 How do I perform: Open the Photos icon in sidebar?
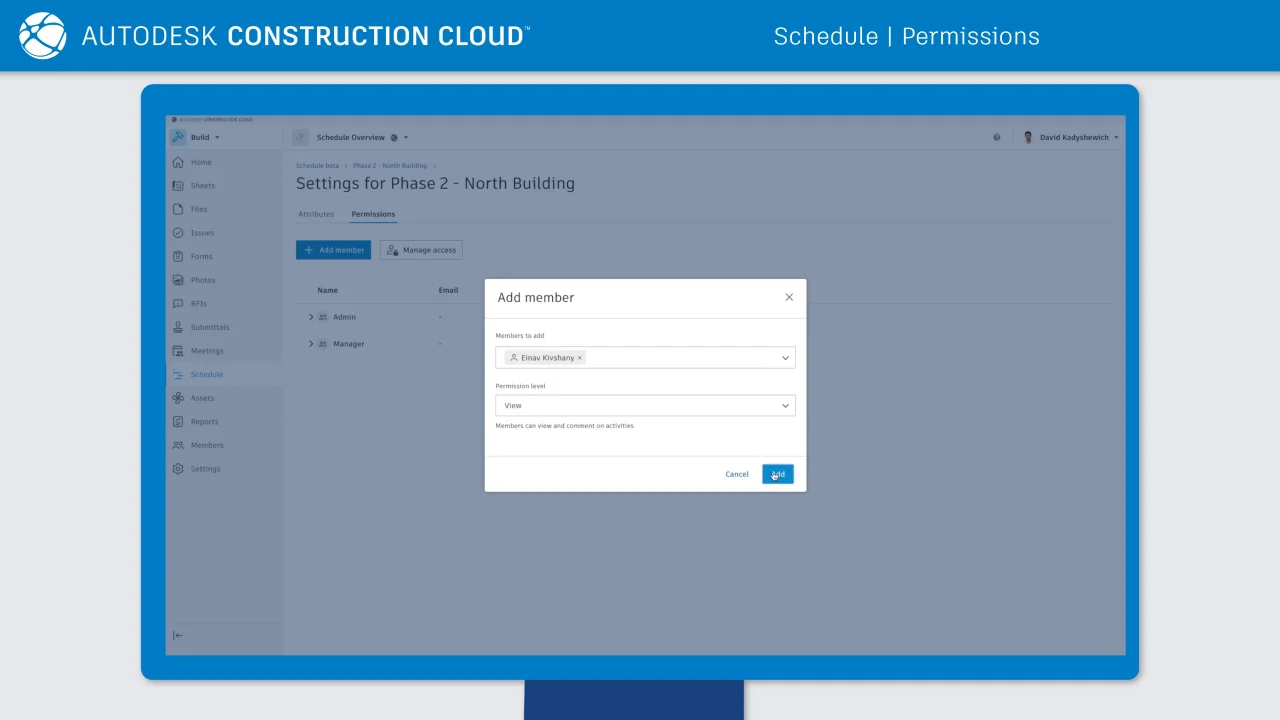click(x=178, y=280)
